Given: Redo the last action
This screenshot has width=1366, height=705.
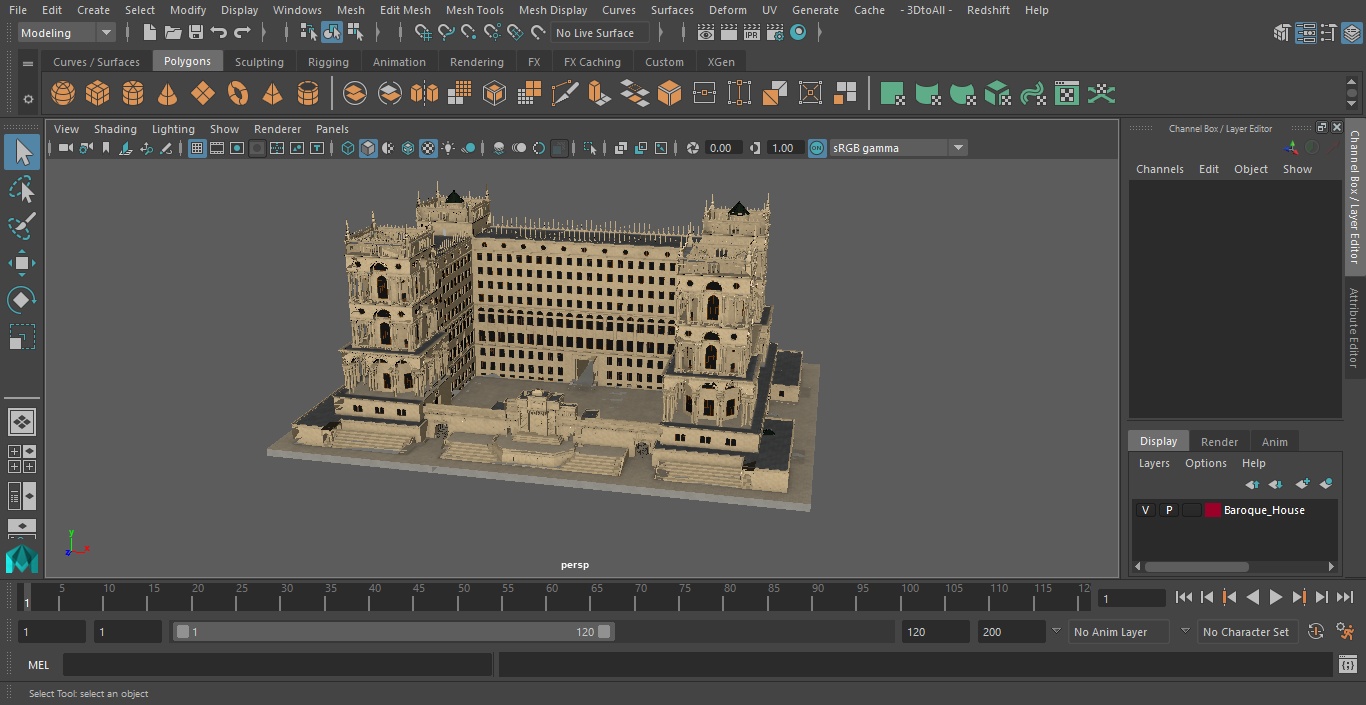Looking at the screenshot, I should pyautogui.click(x=242, y=33).
